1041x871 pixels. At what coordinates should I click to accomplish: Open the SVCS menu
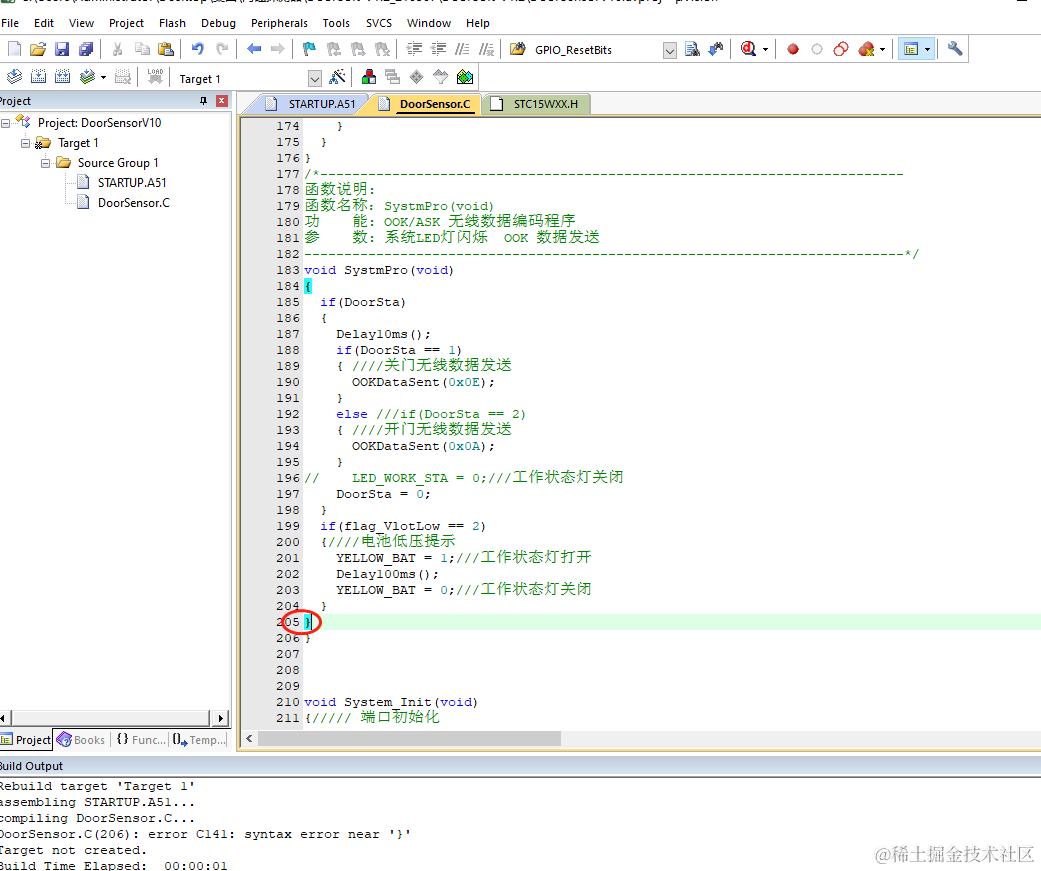(379, 23)
